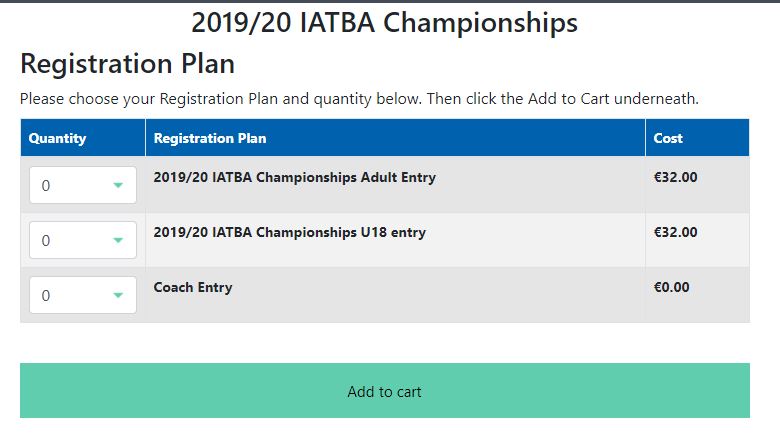Click the 'Please choose your Registration Plan' instruction text
Screen dimensions: 780x437
[359, 99]
